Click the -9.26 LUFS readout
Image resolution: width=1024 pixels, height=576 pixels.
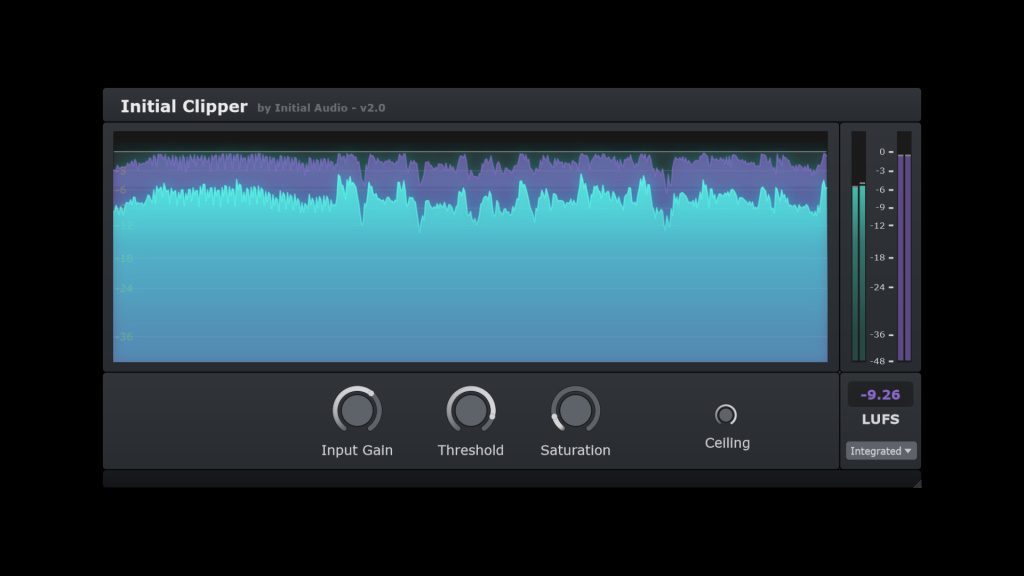click(x=880, y=395)
